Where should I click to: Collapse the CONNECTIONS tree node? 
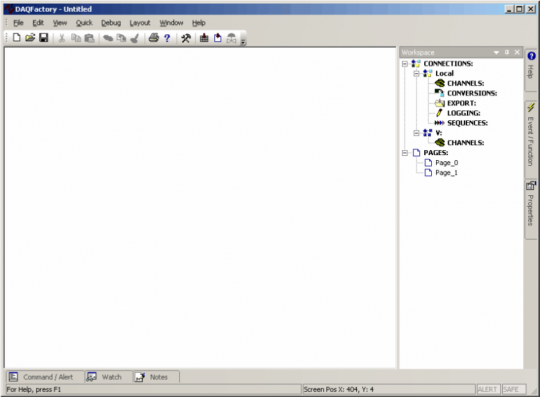click(405, 64)
